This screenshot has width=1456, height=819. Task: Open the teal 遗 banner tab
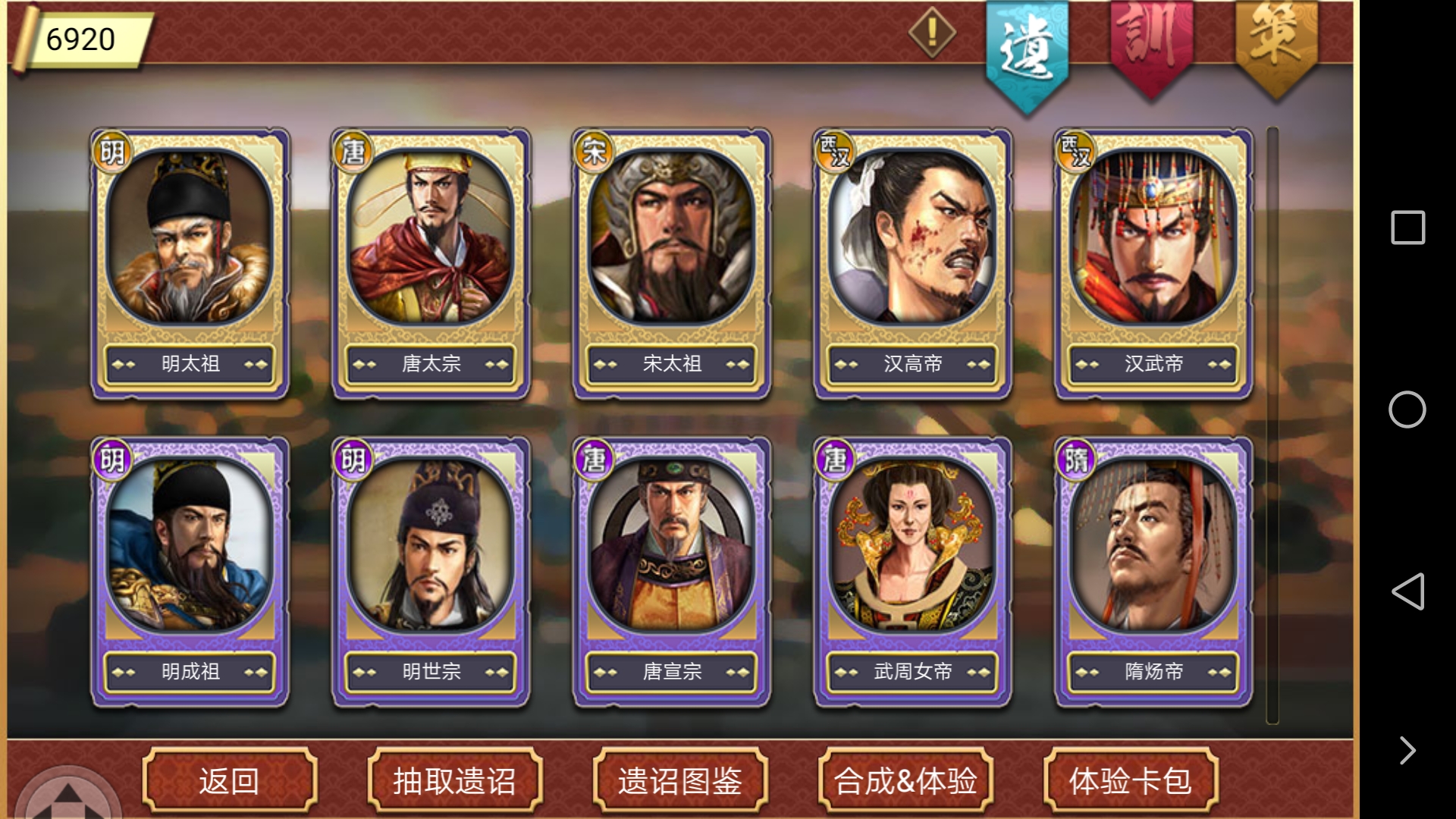(x=1027, y=55)
